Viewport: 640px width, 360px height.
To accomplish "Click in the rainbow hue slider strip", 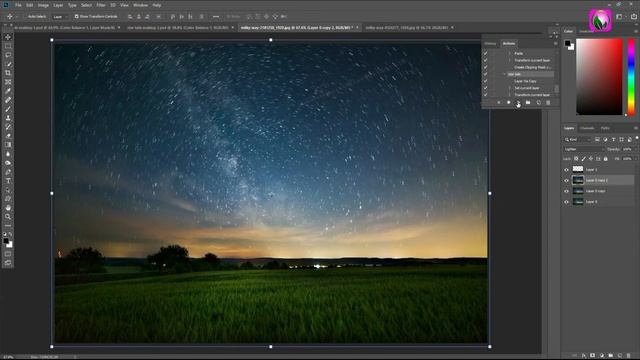I will tap(631, 77).
